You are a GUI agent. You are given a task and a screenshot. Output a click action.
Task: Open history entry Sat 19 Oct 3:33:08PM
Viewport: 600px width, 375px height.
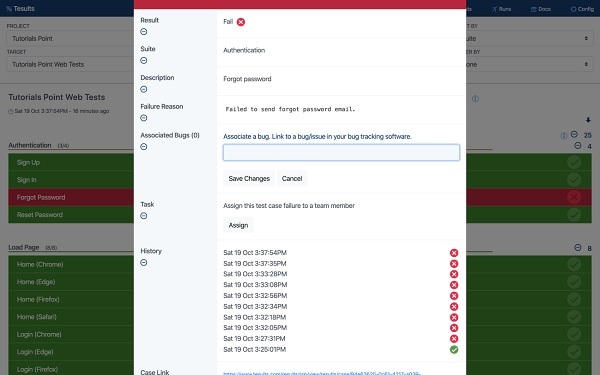255,285
